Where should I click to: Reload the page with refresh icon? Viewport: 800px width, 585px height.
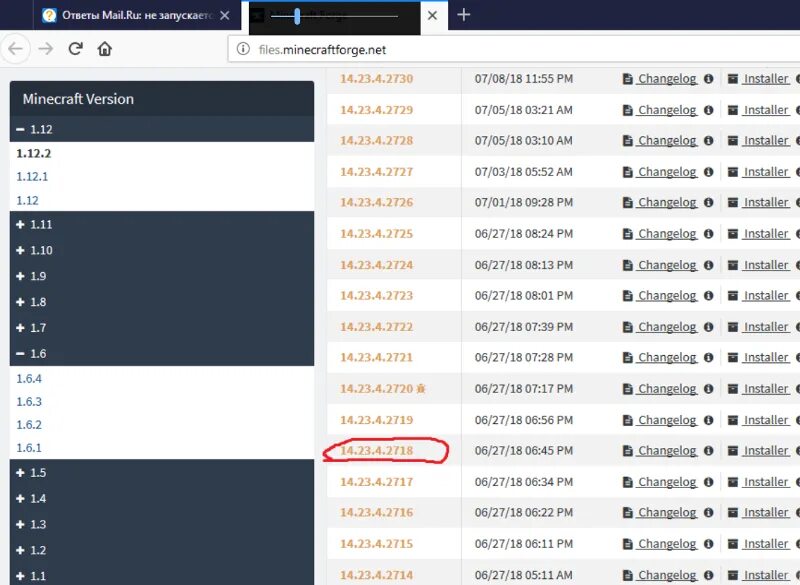click(x=76, y=49)
